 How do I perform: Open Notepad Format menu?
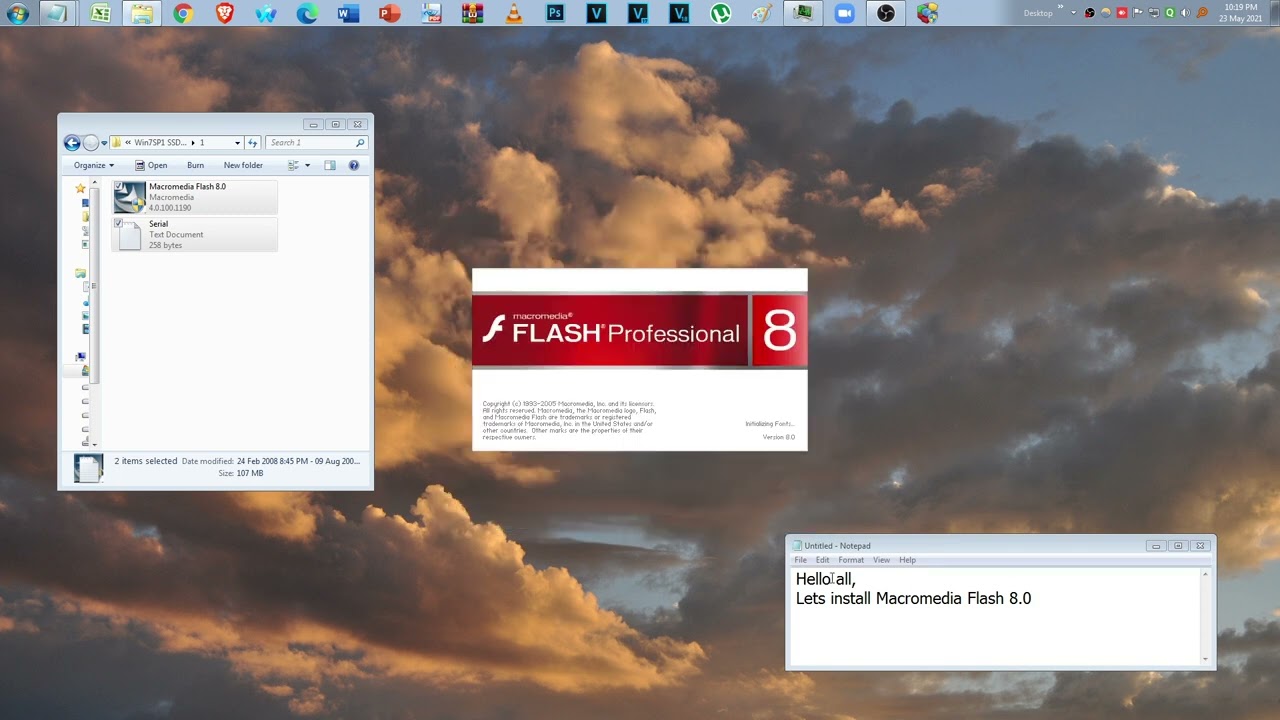click(x=851, y=560)
